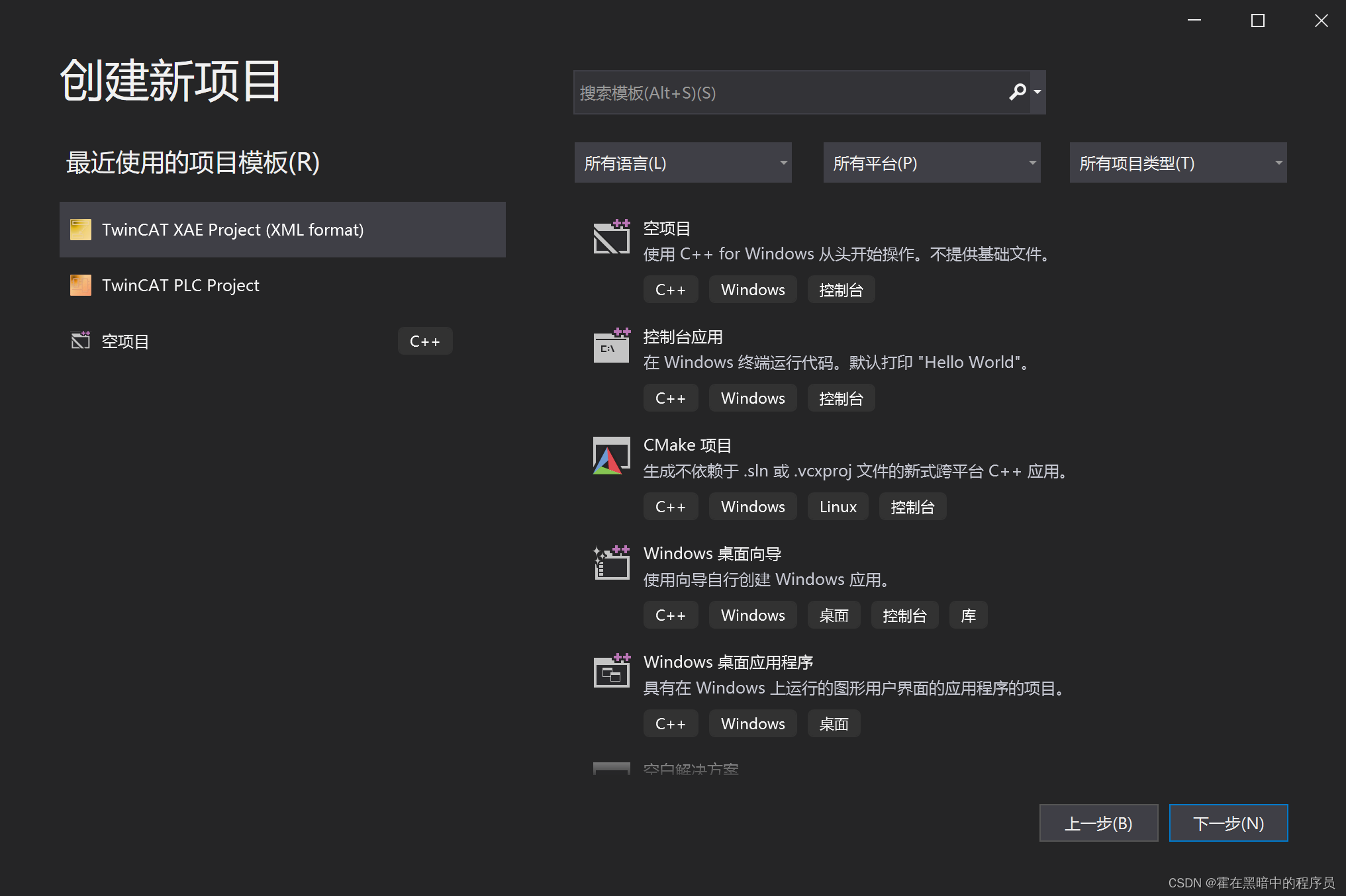This screenshot has width=1346, height=896.
Task: Click the 下一步(N) next button
Action: [x=1228, y=823]
